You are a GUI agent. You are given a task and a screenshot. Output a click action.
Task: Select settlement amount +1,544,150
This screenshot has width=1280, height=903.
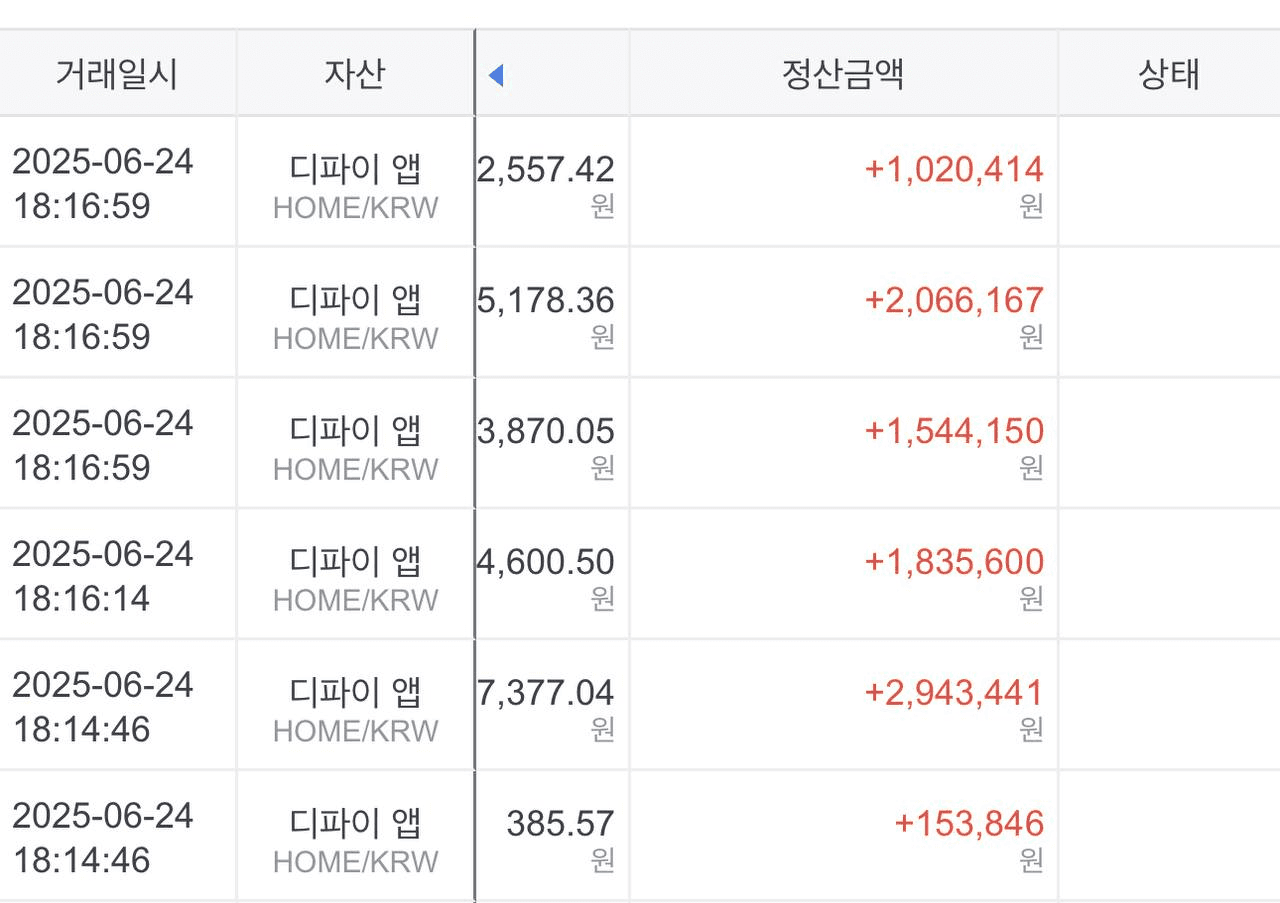[x=954, y=431]
